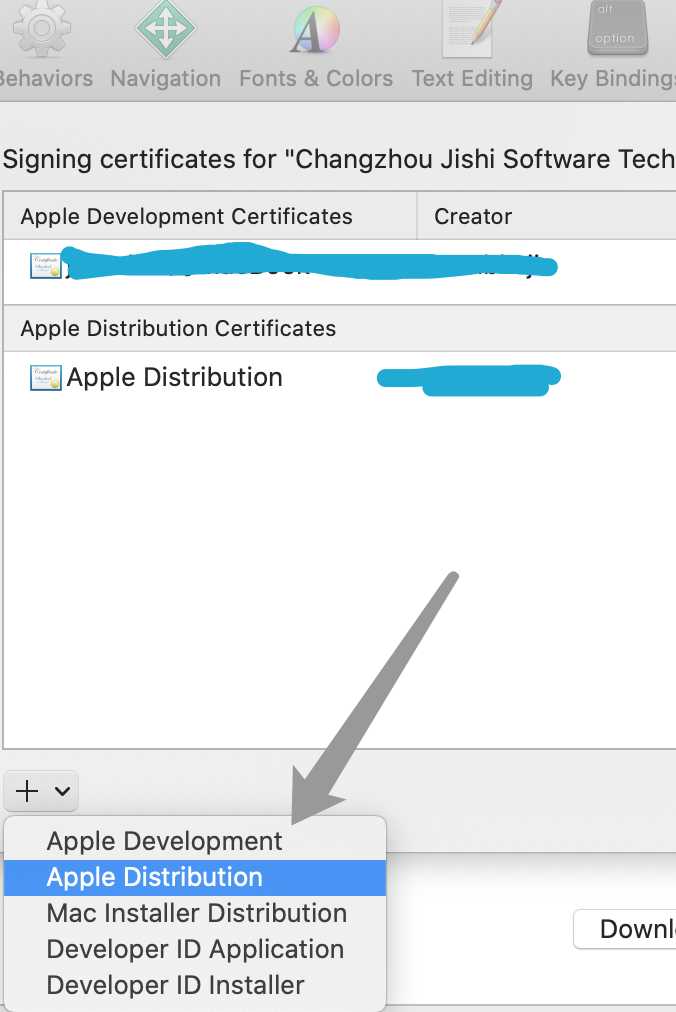Click the Apple Distribution Certificates section header
Viewport: 676px width, 1012px height.
coord(340,329)
